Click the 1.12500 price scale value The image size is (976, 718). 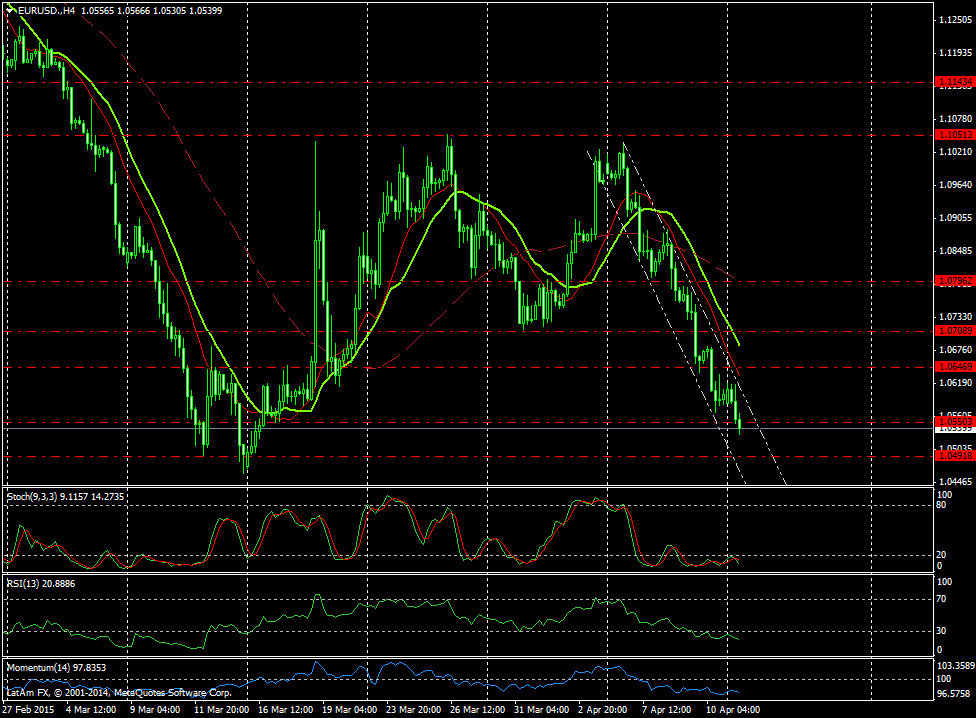[952, 20]
